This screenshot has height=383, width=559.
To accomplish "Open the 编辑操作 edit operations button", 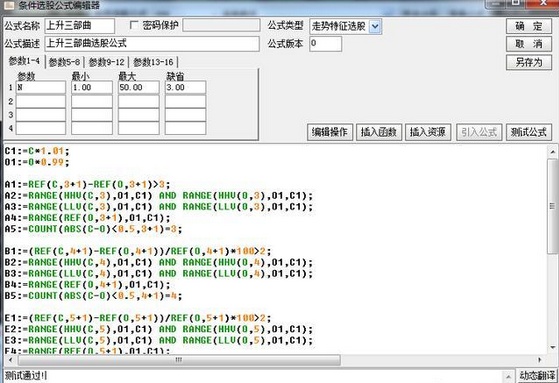I will coord(330,132).
